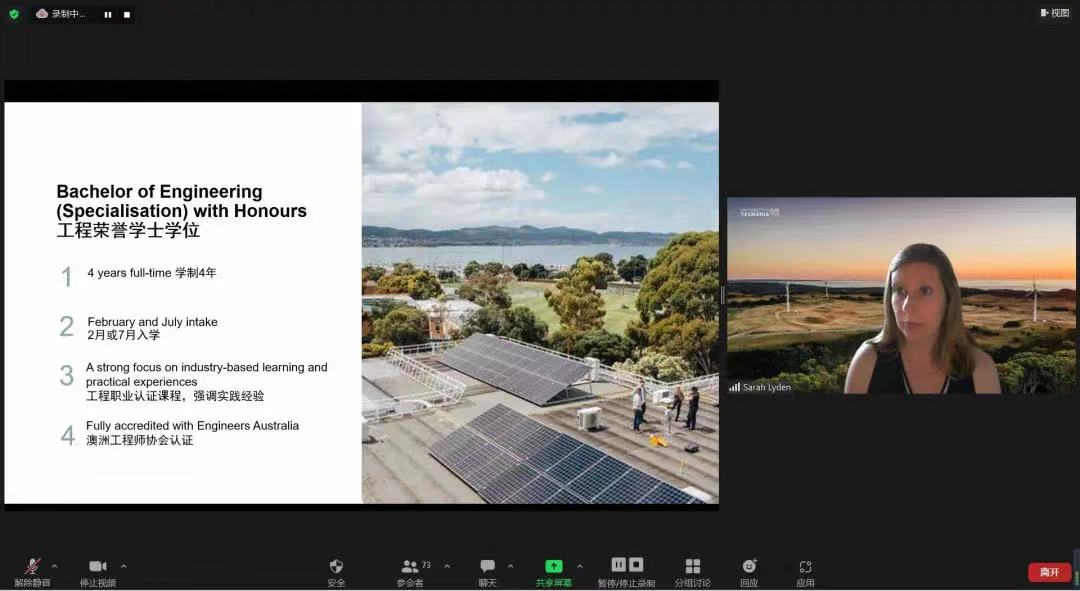Image resolution: width=1080 pixels, height=591 pixels.
Task: Open the View (视图) menu at top right
Action: 1055,13
